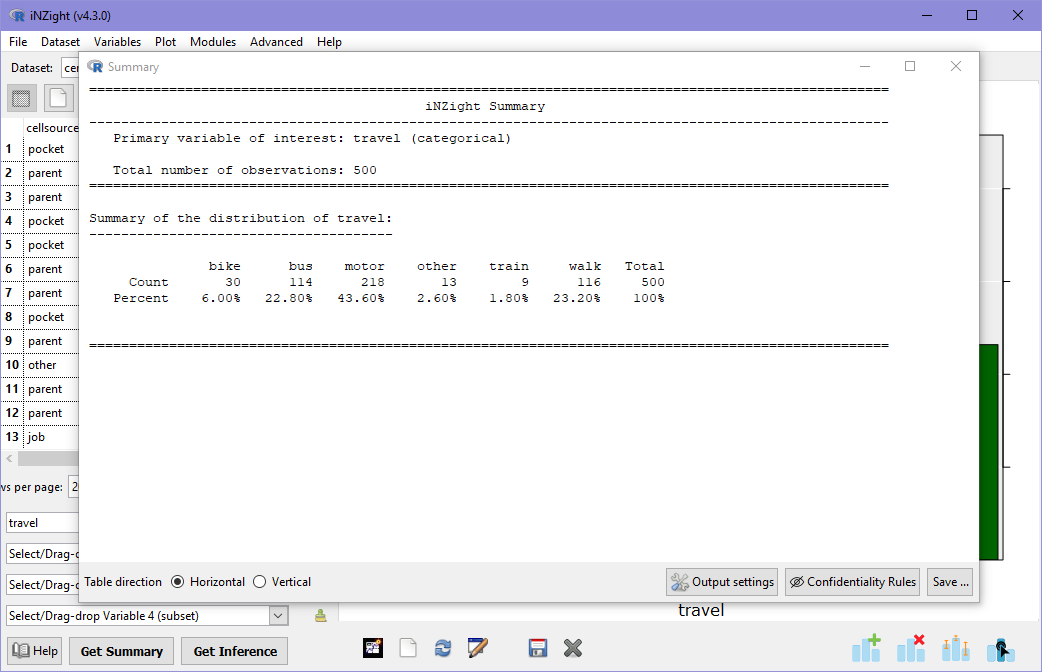Select the Vertical table direction radio button
This screenshot has width=1042, height=672.
tap(259, 581)
